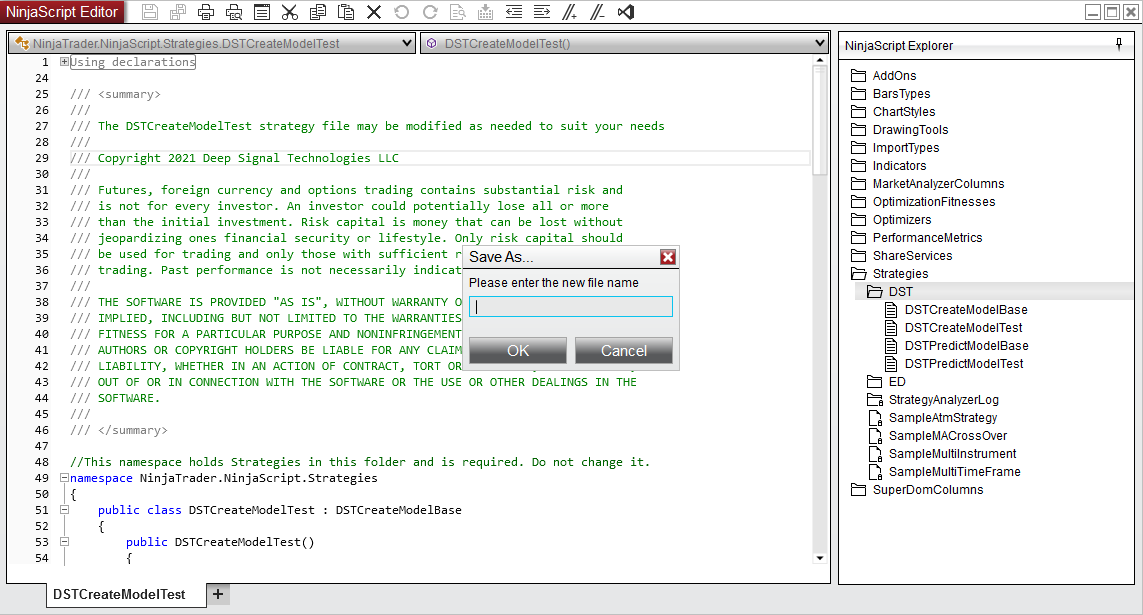Viewport: 1143px width, 615px height.
Task: Click Cancel in the Save As dialog
Action: [x=623, y=350]
